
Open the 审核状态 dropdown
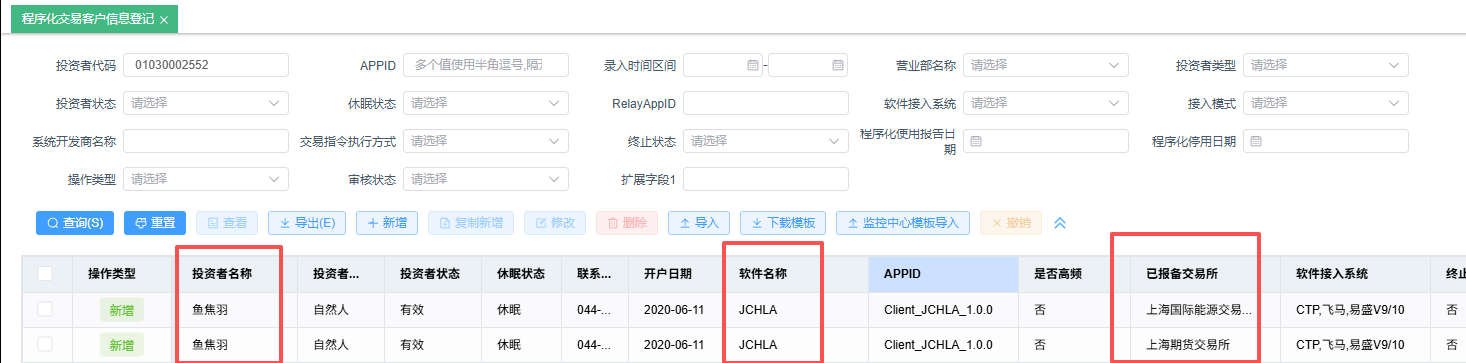[486, 179]
